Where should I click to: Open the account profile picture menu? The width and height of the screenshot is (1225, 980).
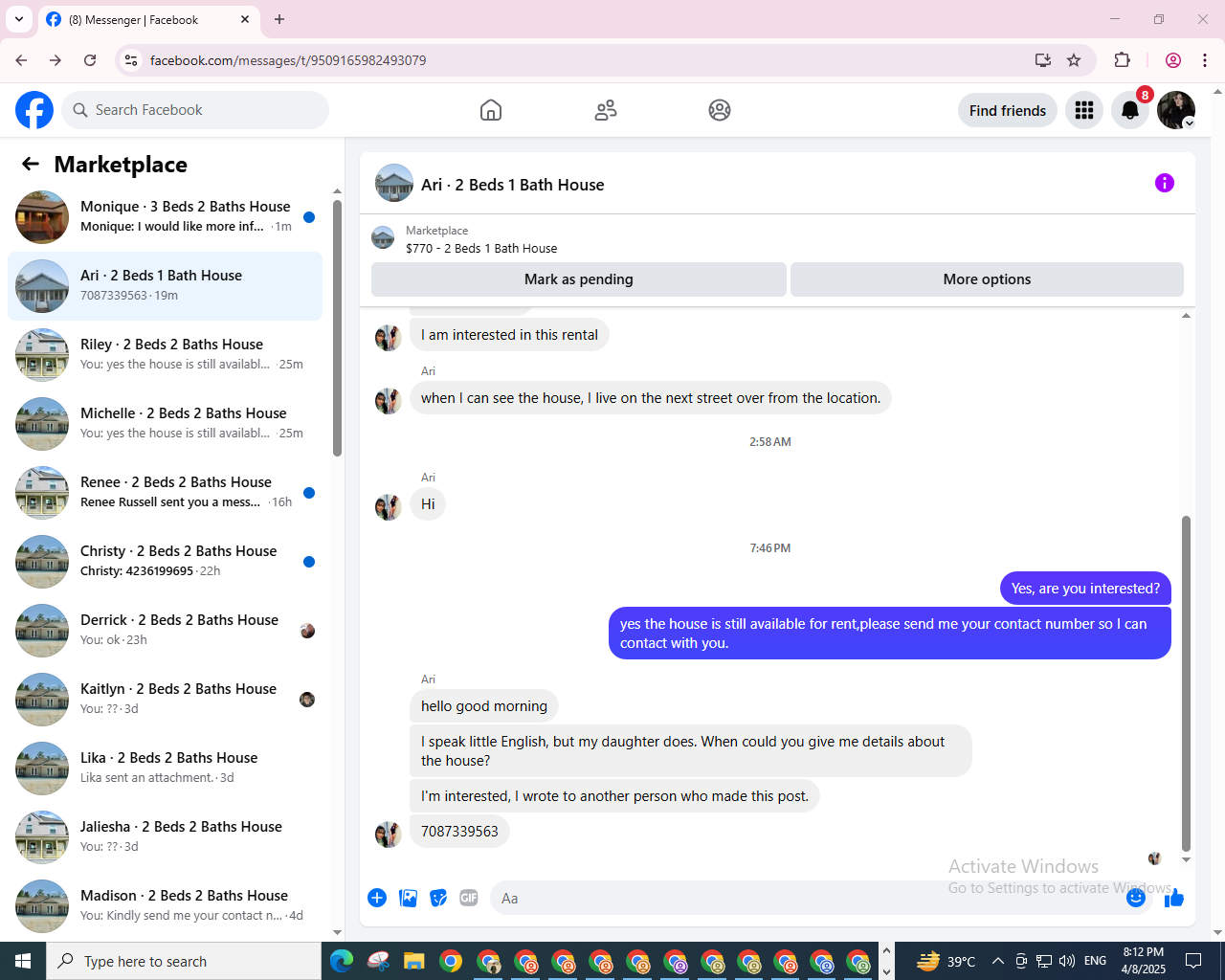point(1176,110)
